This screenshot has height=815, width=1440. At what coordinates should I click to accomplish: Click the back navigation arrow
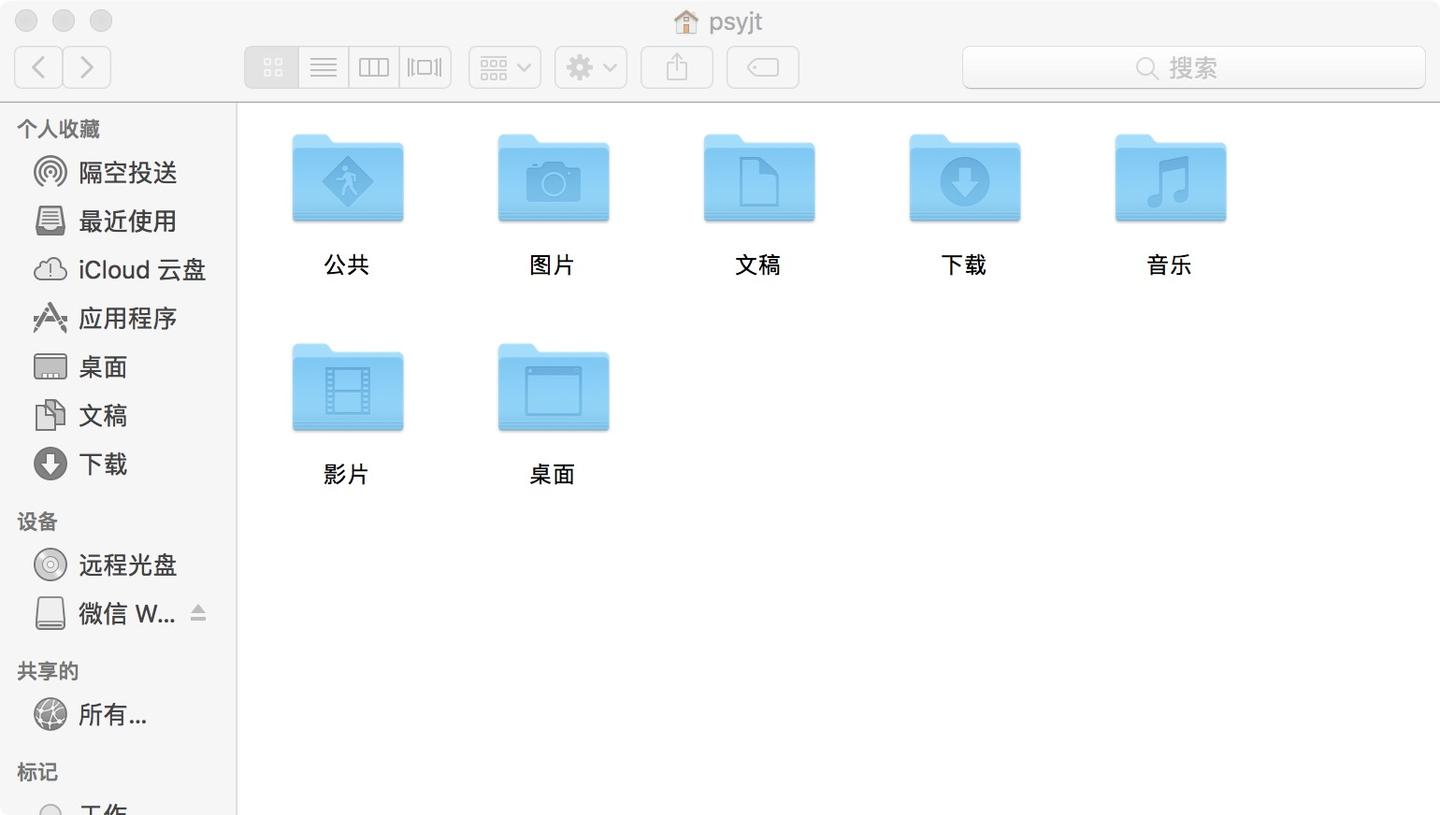click(x=38, y=66)
